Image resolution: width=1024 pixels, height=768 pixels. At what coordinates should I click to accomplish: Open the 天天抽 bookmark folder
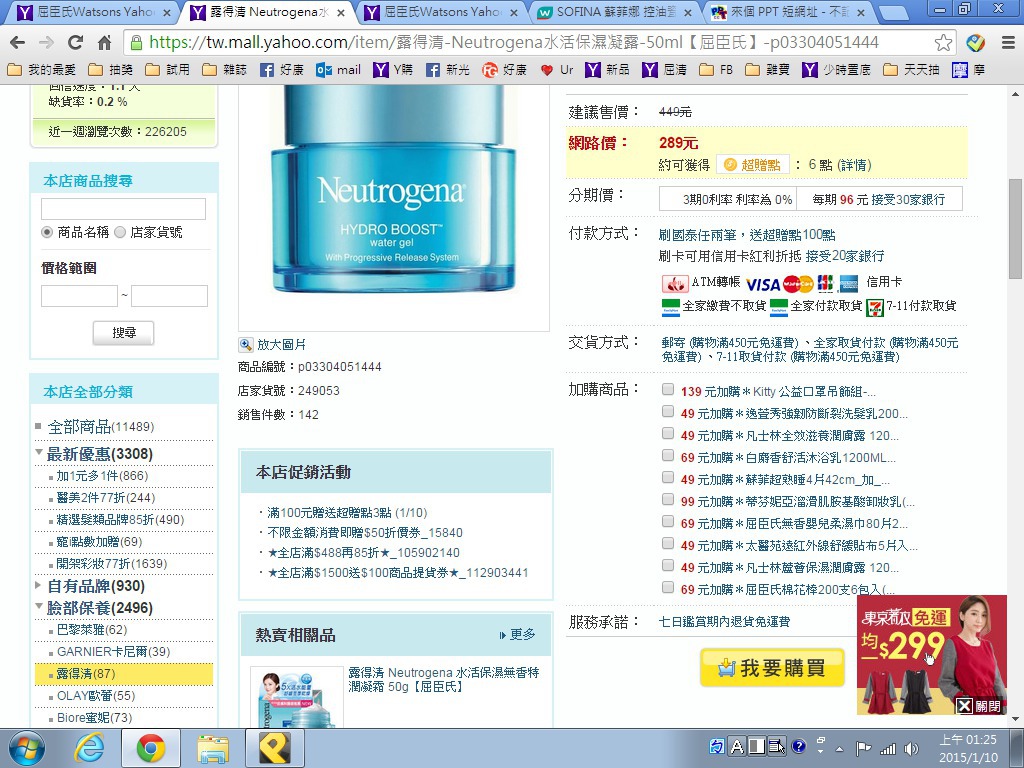(x=910, y=69)
